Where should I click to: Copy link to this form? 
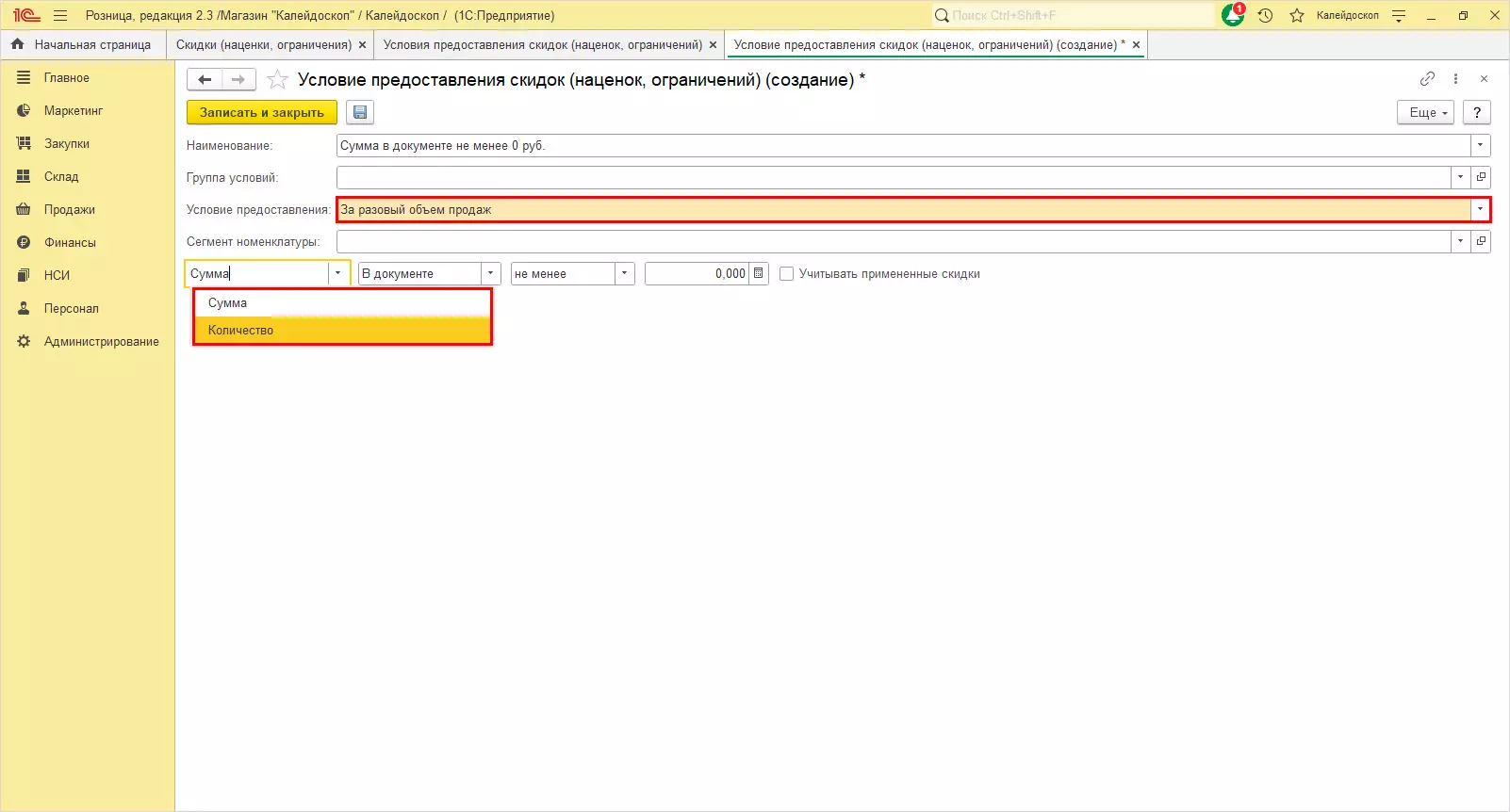pyautogui.click(x=1428, y=79)
